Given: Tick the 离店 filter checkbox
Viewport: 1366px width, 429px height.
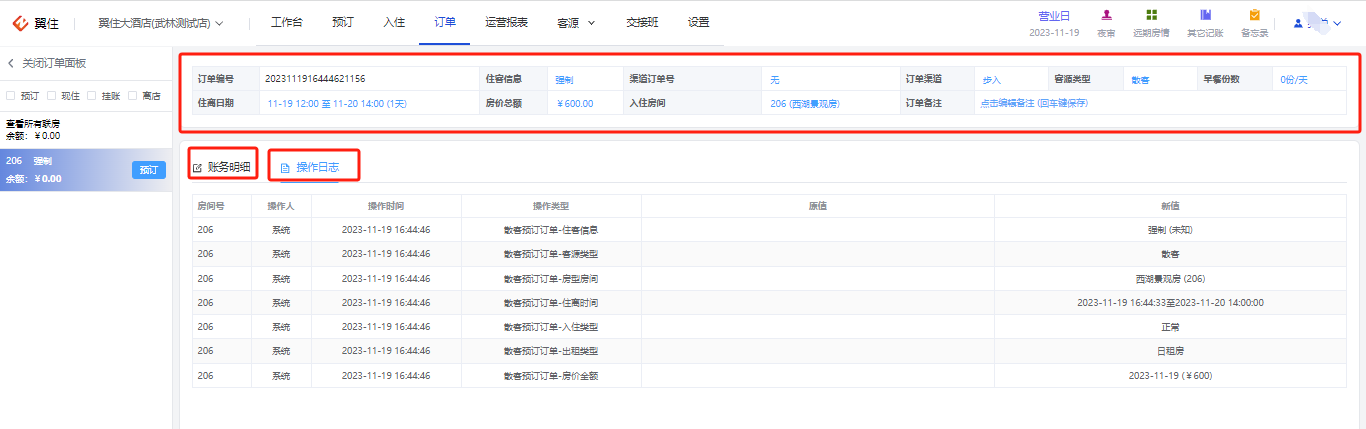Looking at the screenshot, I should 133,96.
